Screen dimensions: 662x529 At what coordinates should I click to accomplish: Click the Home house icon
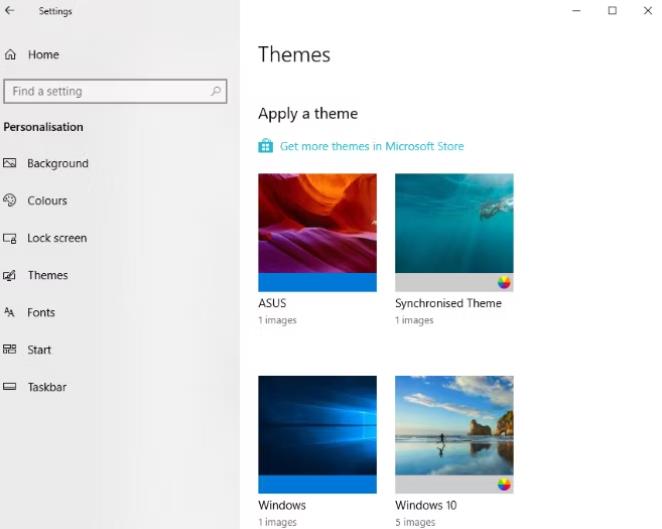tap(11, 54)
